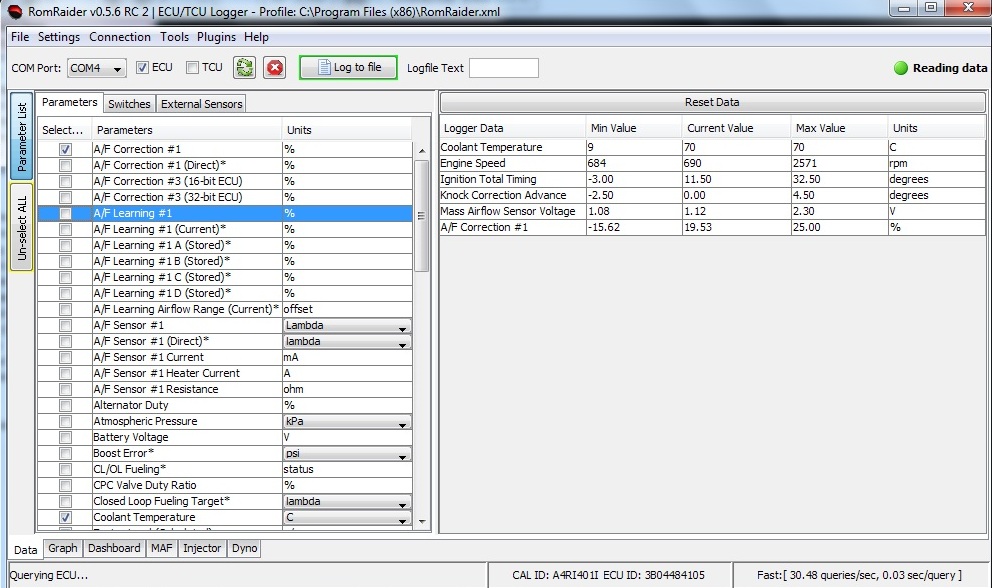This screenshot has width=992, height=588.
Task: Open the Help menu
Action: click(256, 37)
